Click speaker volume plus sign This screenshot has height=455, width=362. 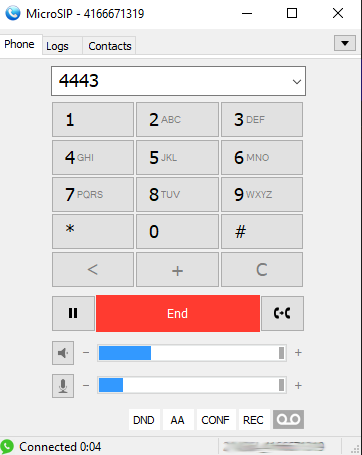click(298, 353)
